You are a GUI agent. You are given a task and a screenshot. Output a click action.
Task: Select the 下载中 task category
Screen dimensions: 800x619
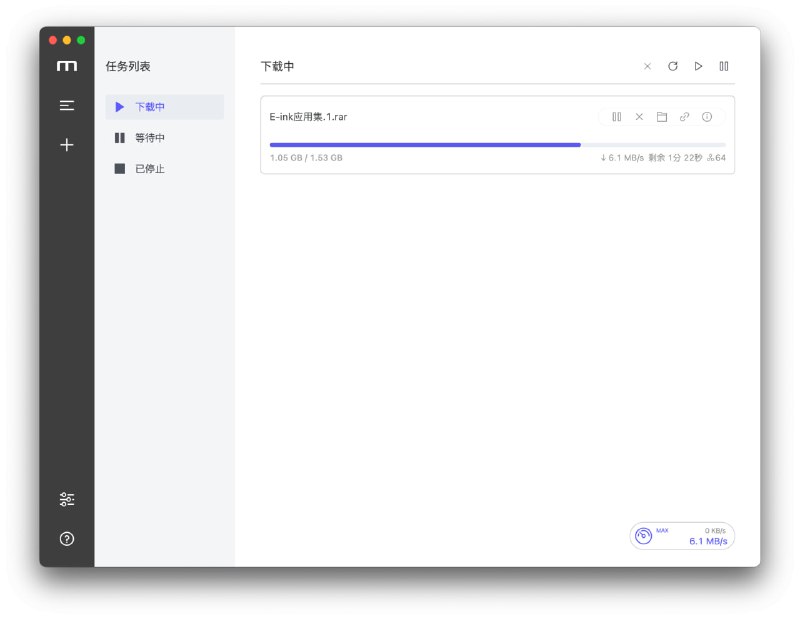[164, 107]
